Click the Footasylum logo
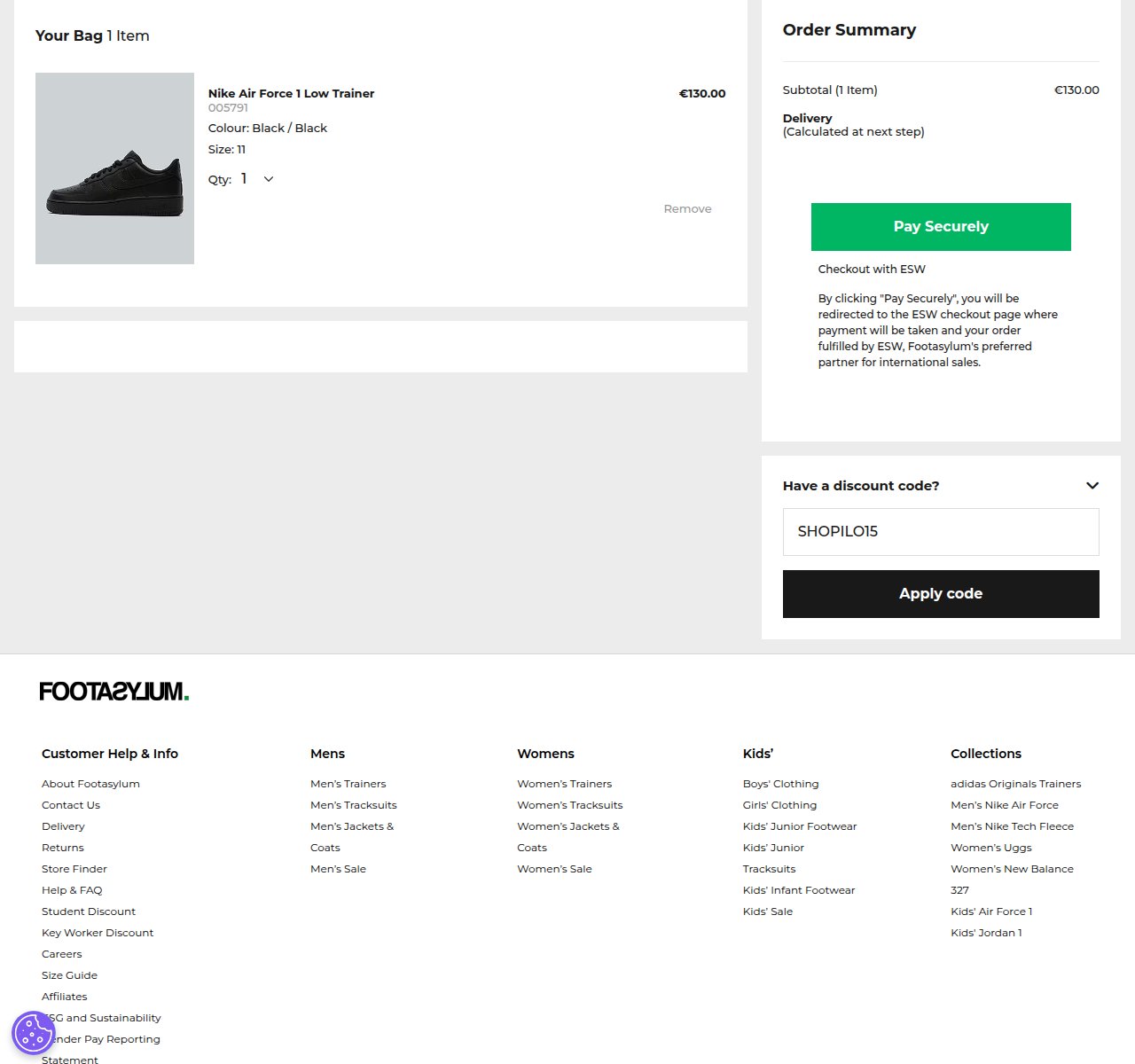The image size is (1135, 1064). [114, 692]
